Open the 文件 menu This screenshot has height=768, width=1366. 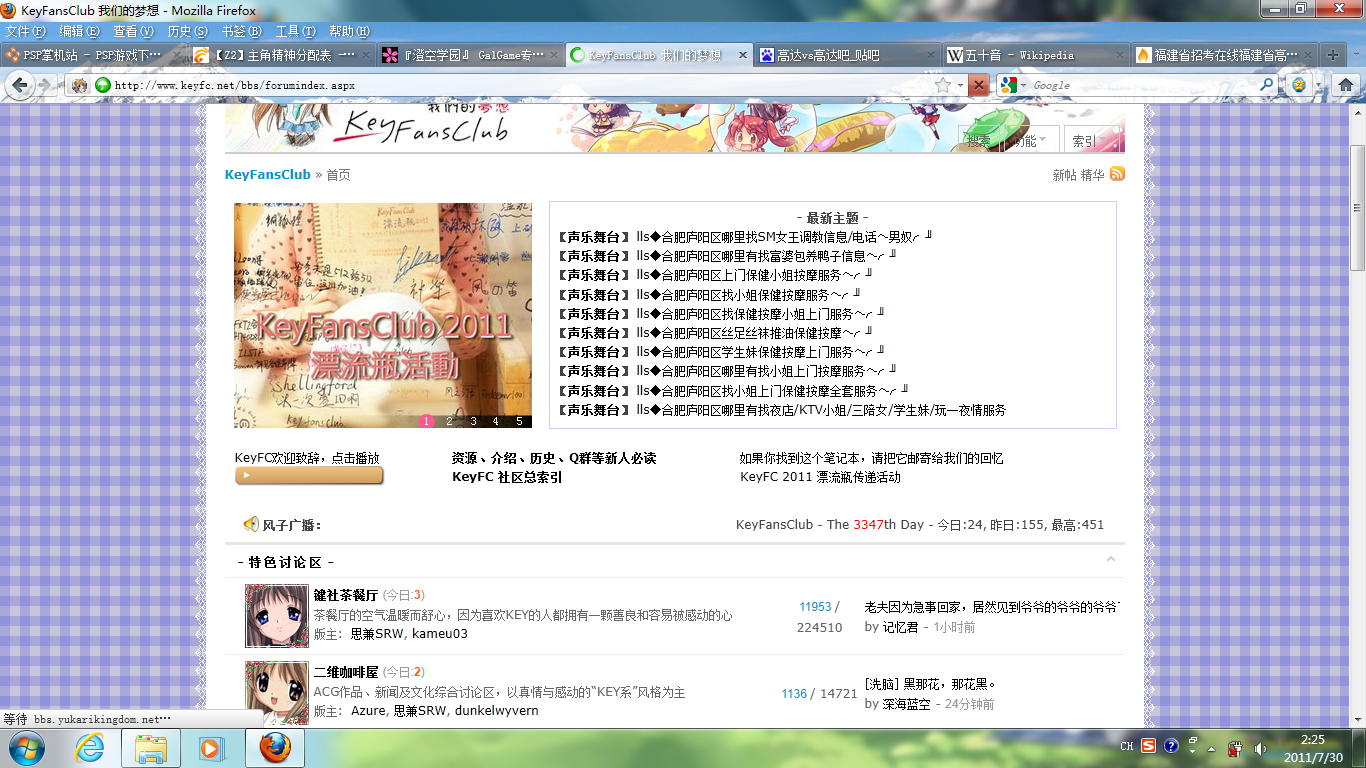pyautogui.click(x=26, y=32)
